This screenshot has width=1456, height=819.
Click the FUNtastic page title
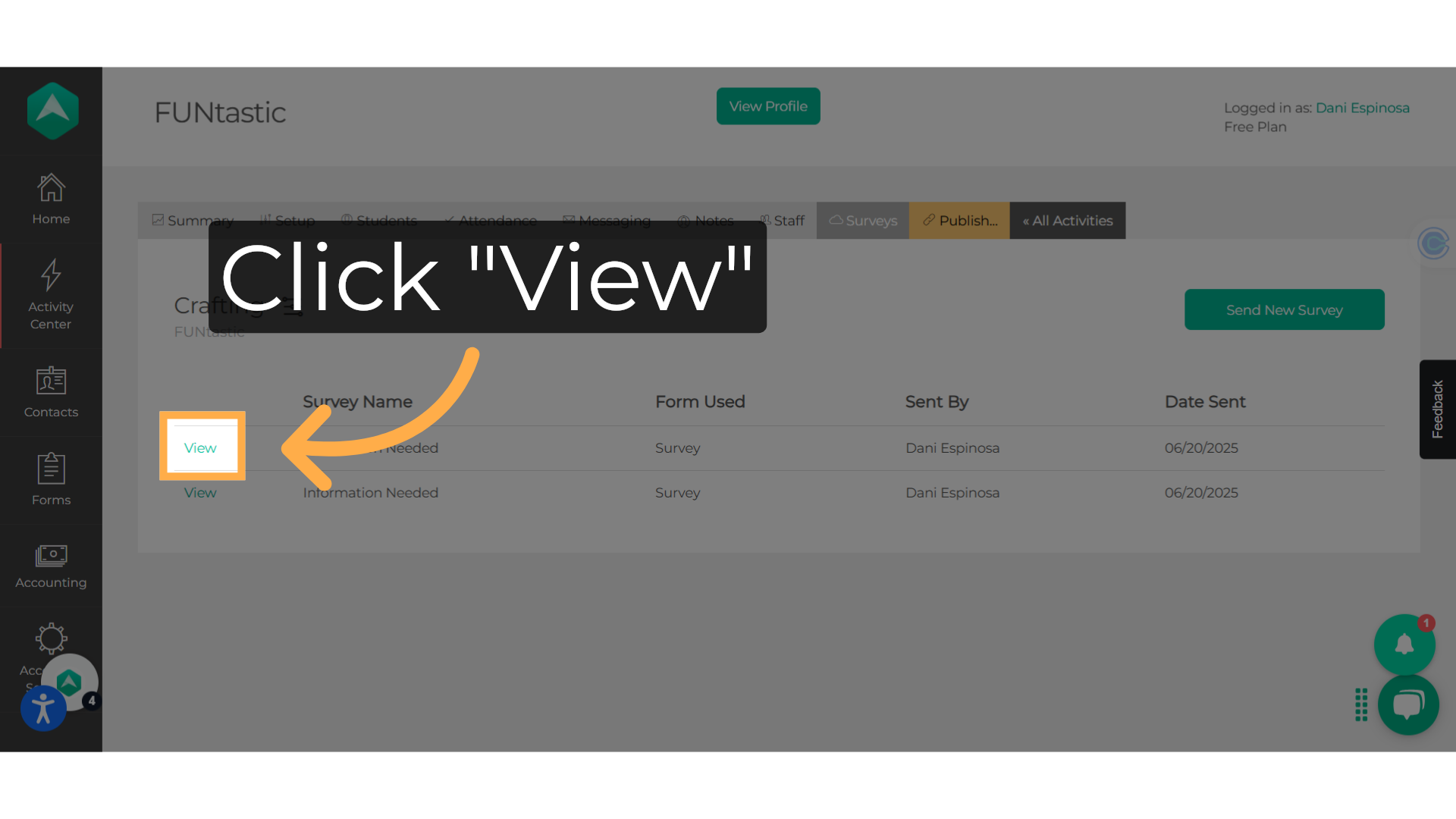tap(220, 112)
